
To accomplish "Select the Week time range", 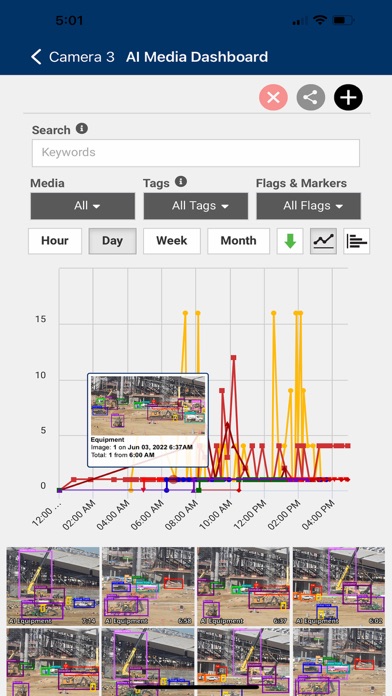I will (172, 241).
